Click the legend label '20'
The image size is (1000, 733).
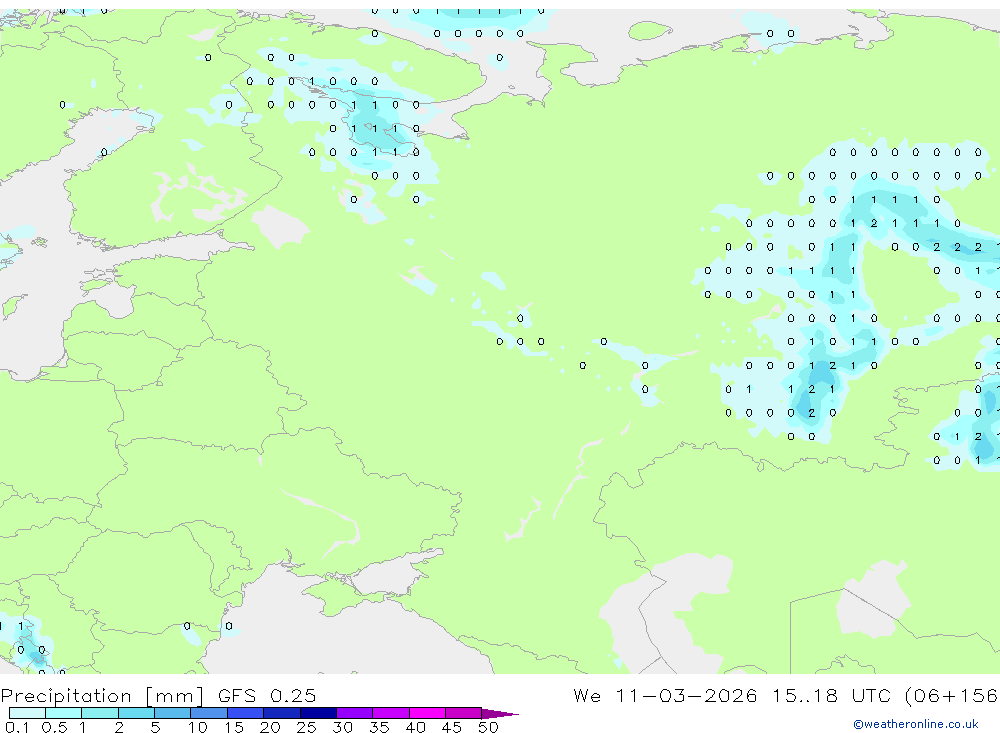pos(270,727)
